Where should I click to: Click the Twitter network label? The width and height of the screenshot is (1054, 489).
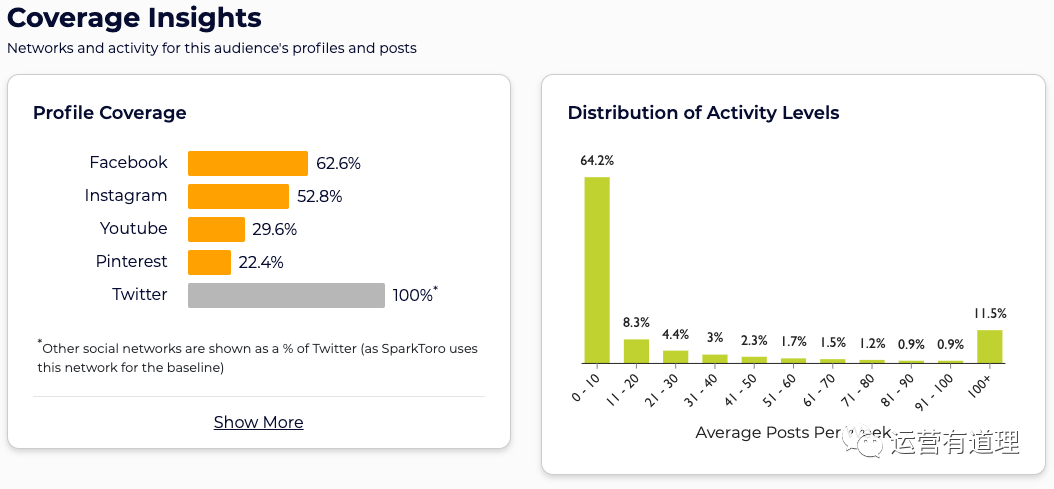pyautogui.click(x=140, y=294)
